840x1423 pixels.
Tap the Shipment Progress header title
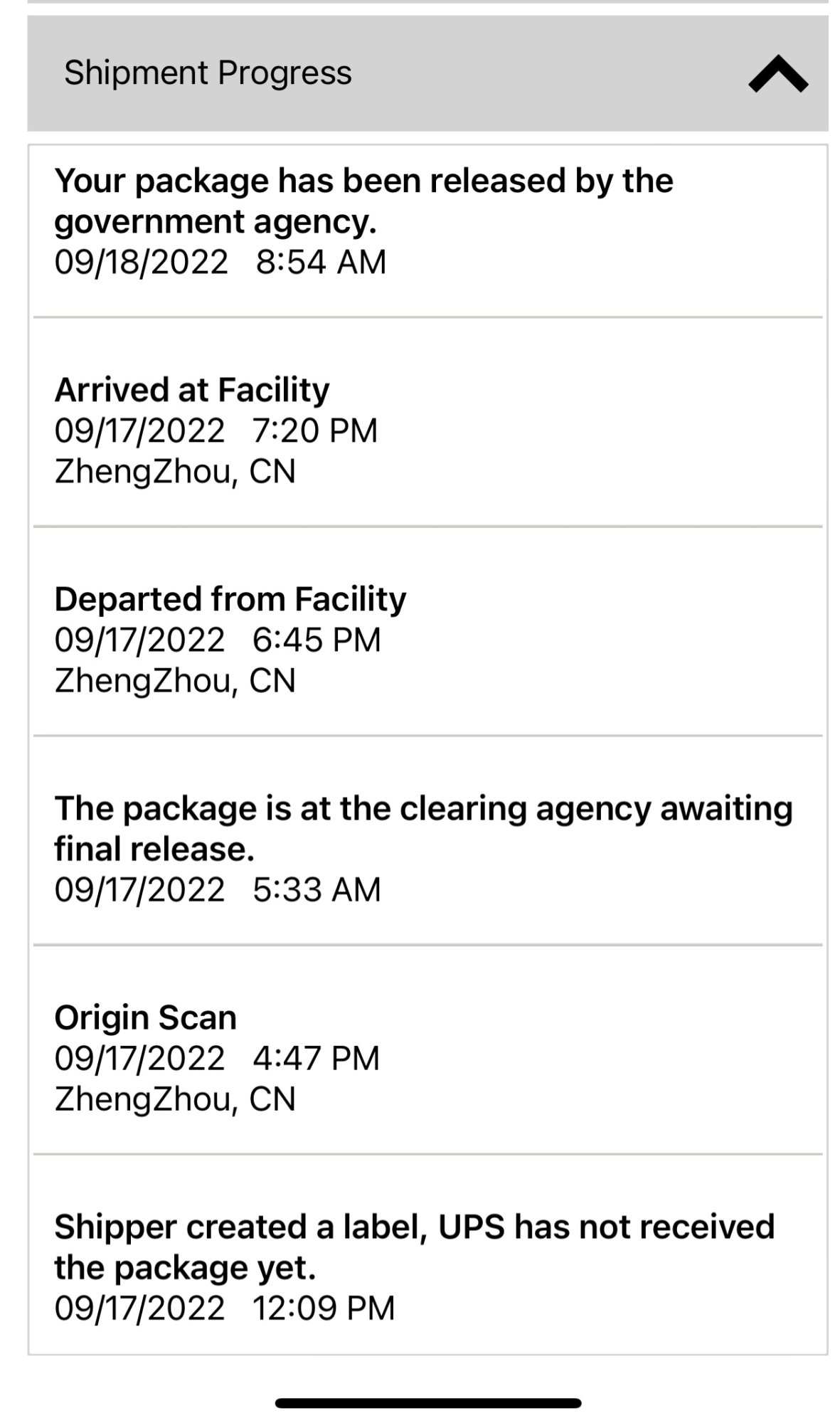(x=208, y=73)
